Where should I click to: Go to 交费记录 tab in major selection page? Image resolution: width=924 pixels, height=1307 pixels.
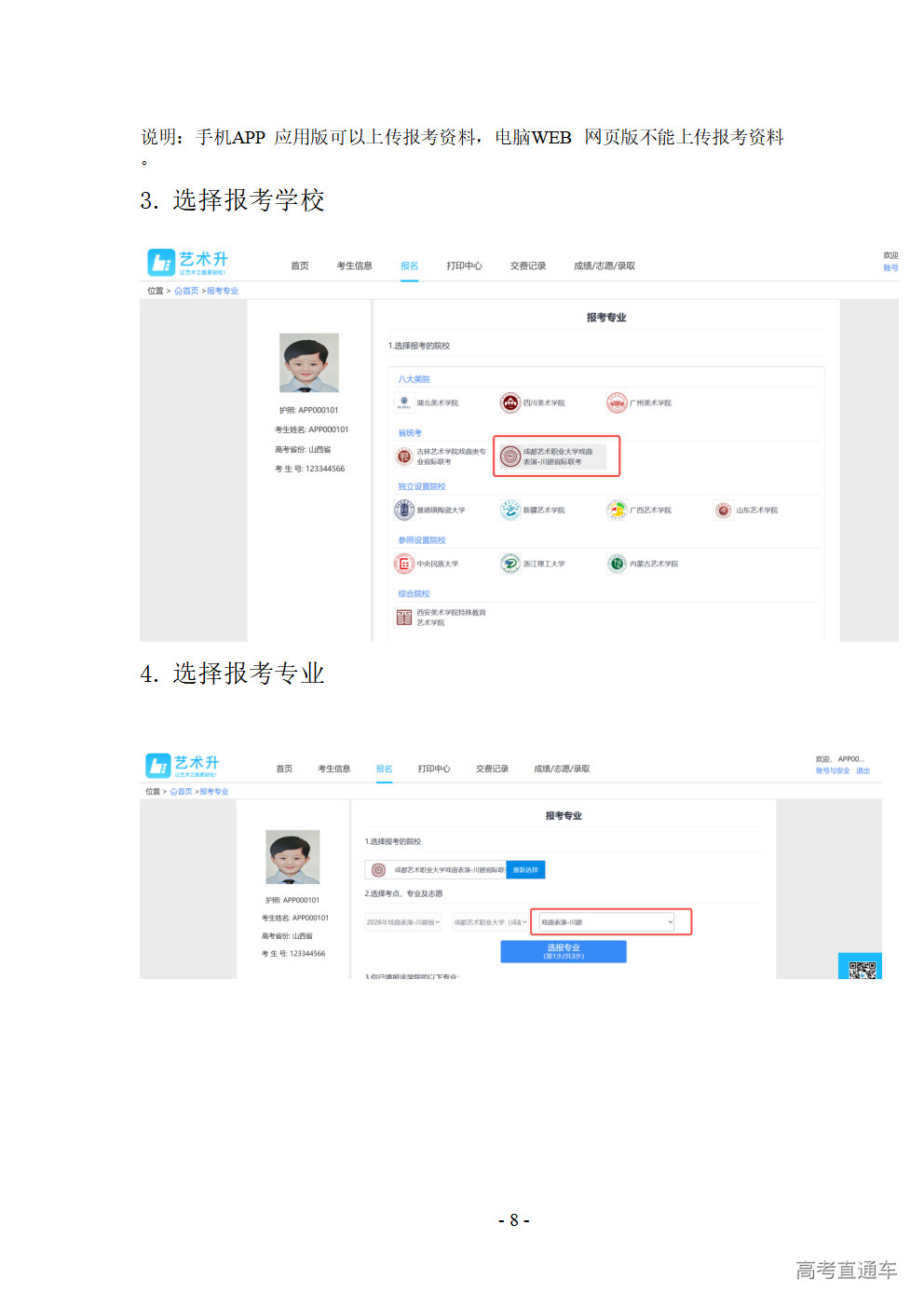click(x=492, y=769)
